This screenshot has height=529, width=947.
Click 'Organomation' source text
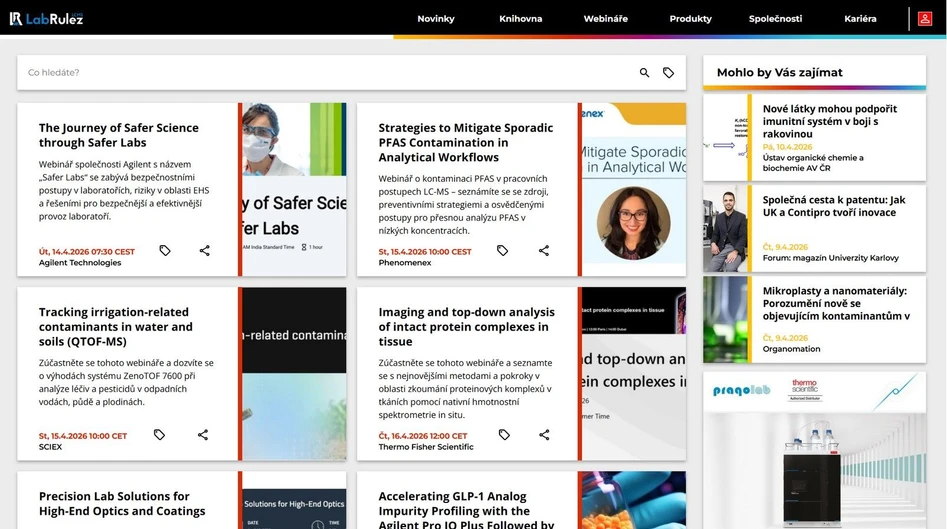791,349
